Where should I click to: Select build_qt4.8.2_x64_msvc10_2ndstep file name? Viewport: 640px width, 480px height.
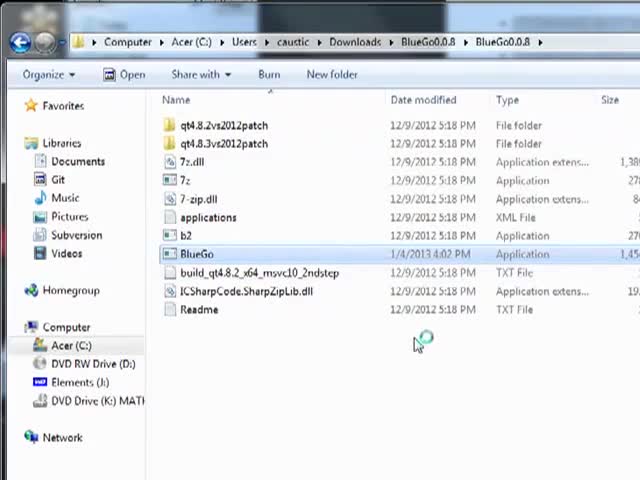pos(260,273)
